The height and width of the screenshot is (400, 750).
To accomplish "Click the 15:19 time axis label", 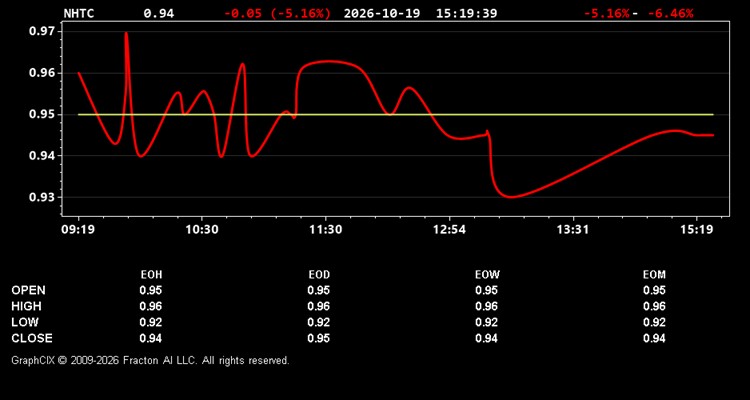I will [x=696, y=230].
